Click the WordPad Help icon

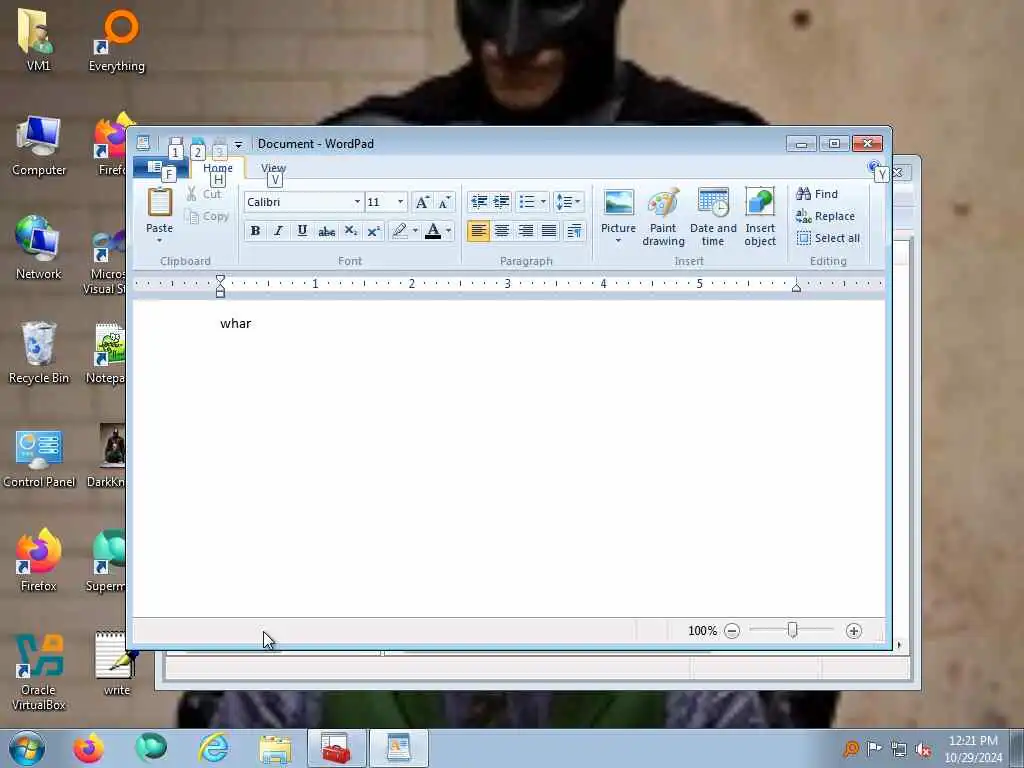[873, 167]
